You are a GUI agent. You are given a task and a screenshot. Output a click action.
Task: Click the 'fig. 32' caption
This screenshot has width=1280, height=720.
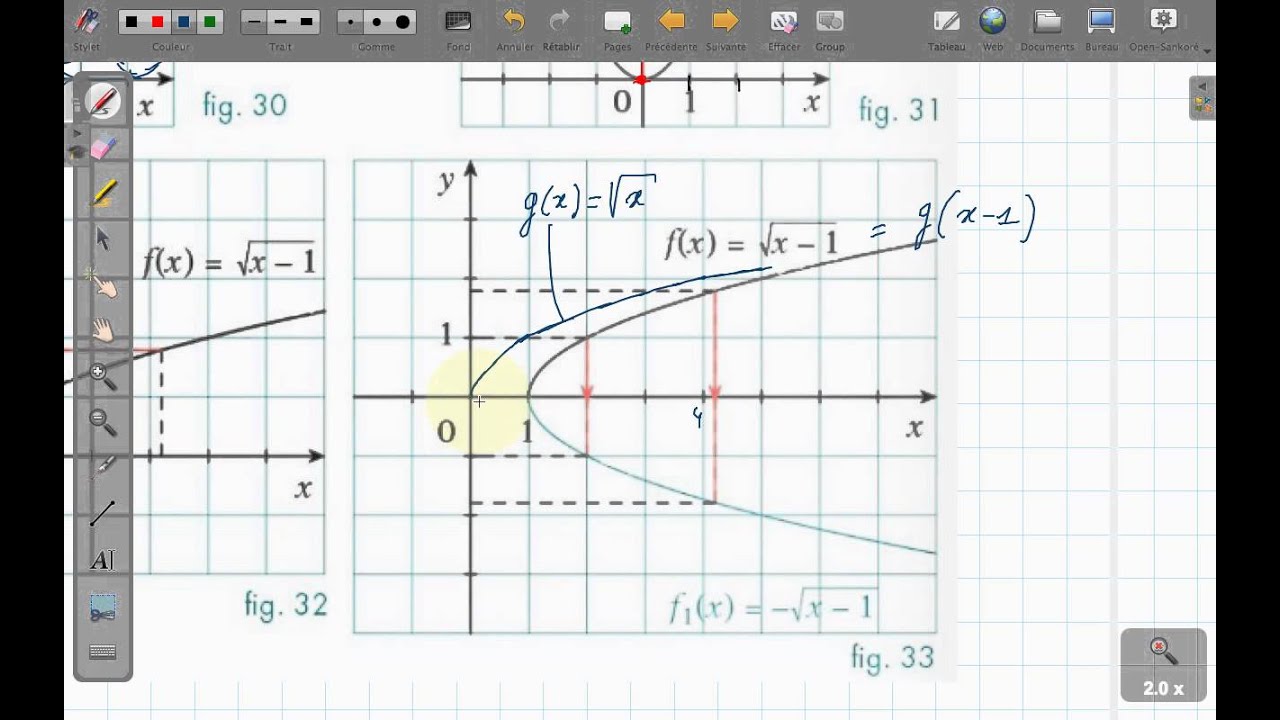(x=286, y=604)
